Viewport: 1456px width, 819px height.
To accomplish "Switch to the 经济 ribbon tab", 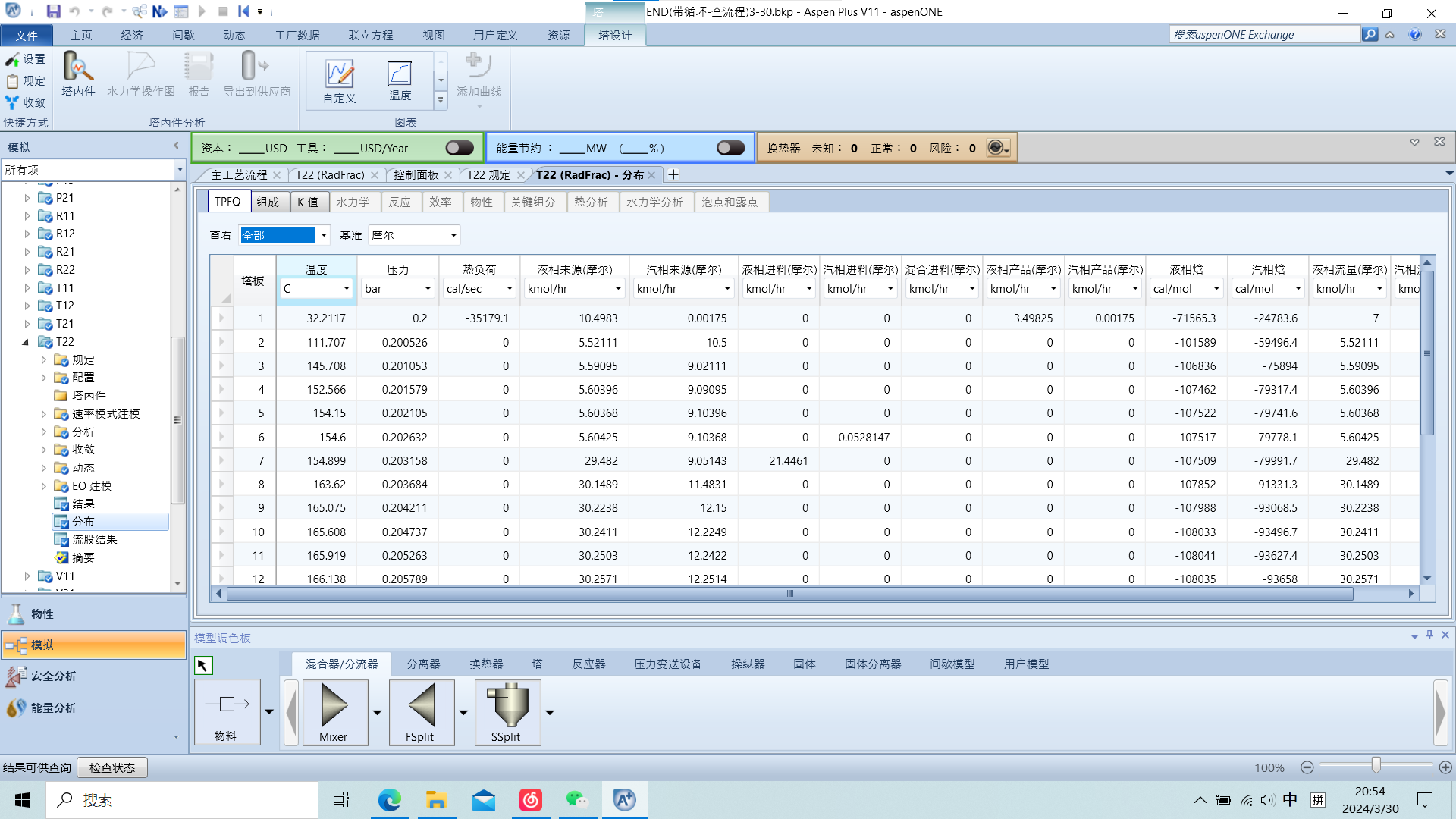I will (132, 35).
